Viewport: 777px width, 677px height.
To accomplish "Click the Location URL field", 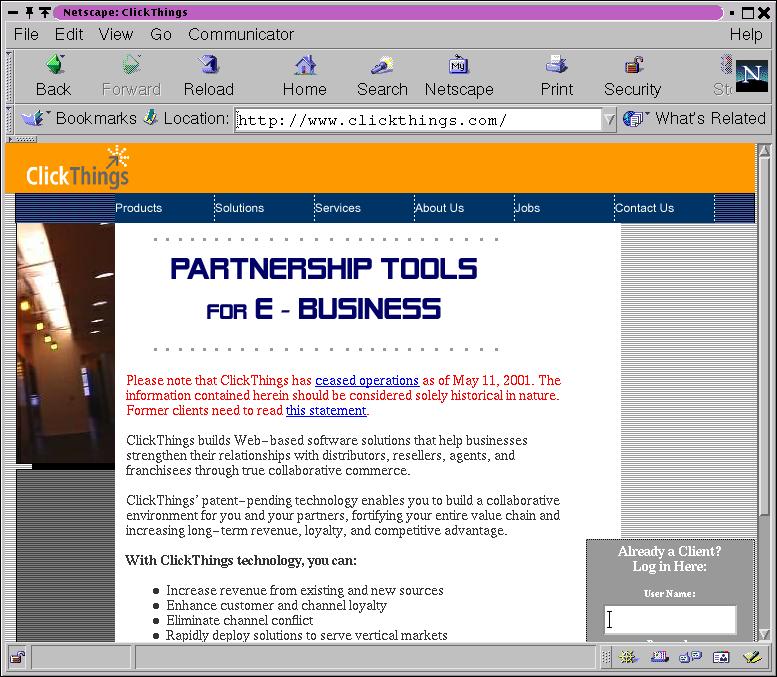I will [418, 120].
